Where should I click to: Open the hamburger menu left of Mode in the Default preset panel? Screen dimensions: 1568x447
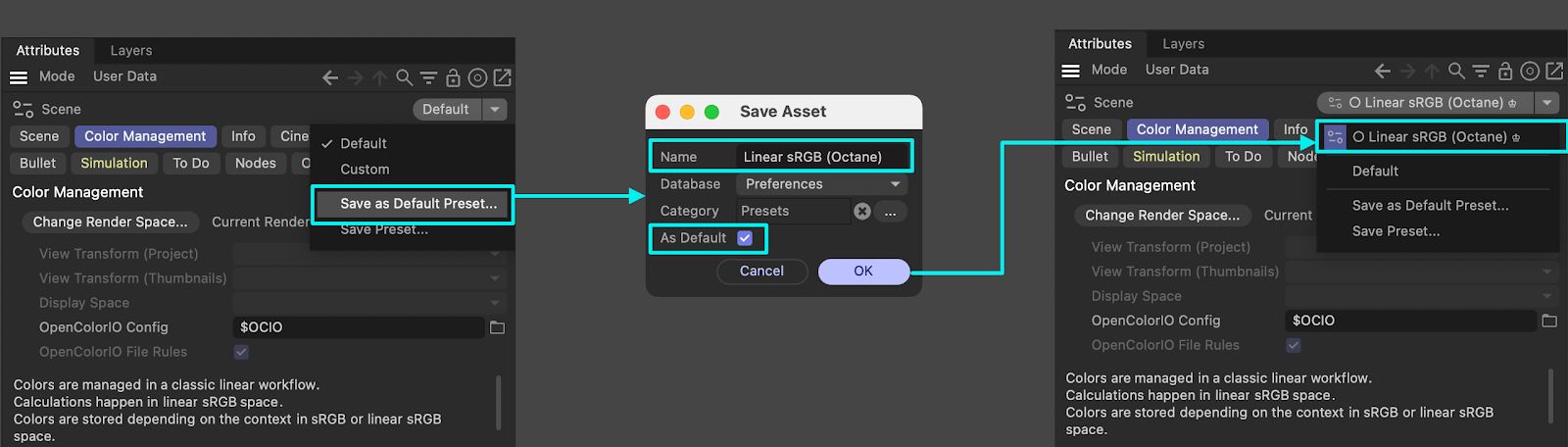(x=19, y=77)
